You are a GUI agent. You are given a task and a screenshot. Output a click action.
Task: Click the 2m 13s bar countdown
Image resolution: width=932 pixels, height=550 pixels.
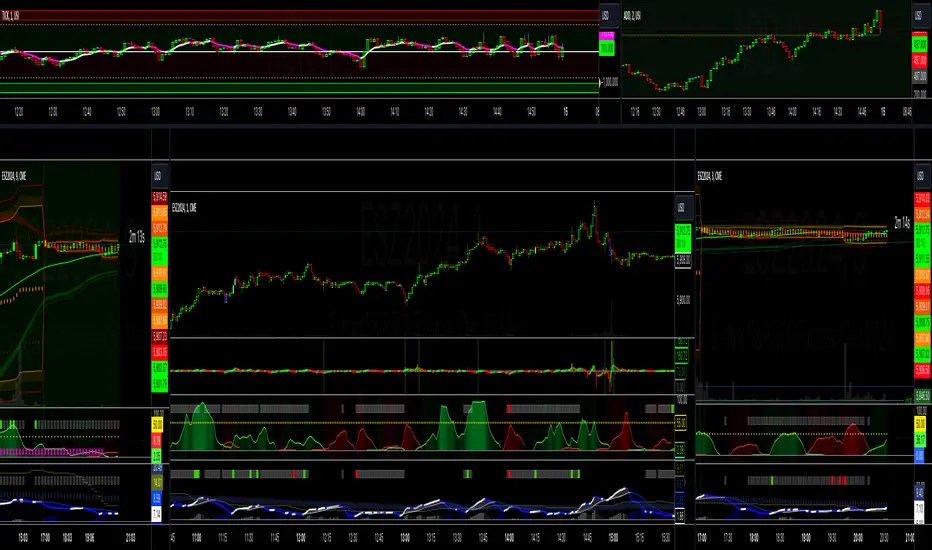[x=137, y=237]
